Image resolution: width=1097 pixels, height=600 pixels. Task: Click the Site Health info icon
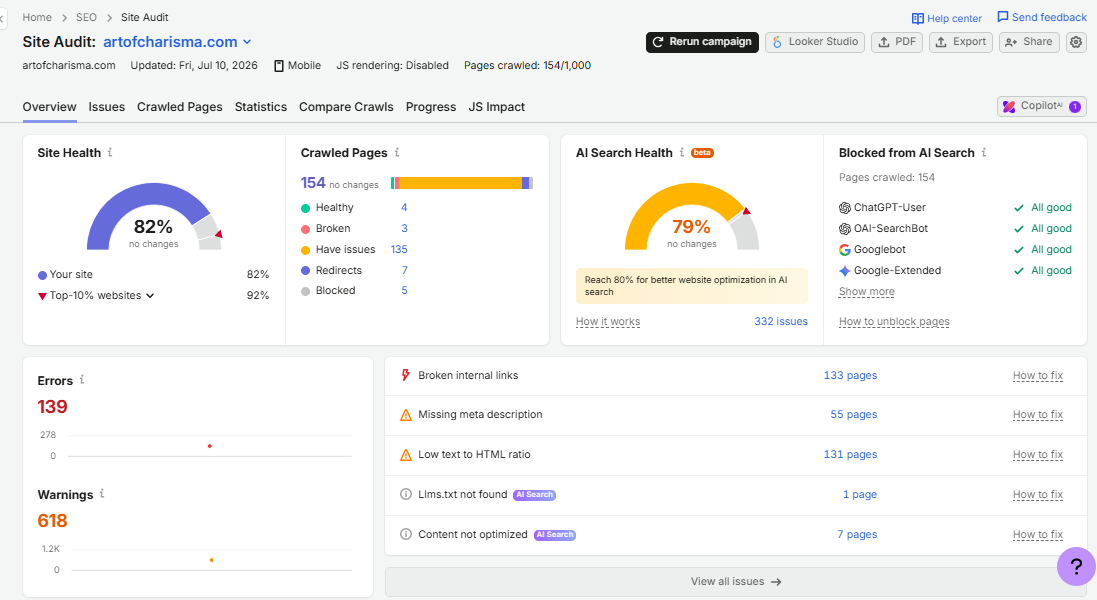click(110, 152)
